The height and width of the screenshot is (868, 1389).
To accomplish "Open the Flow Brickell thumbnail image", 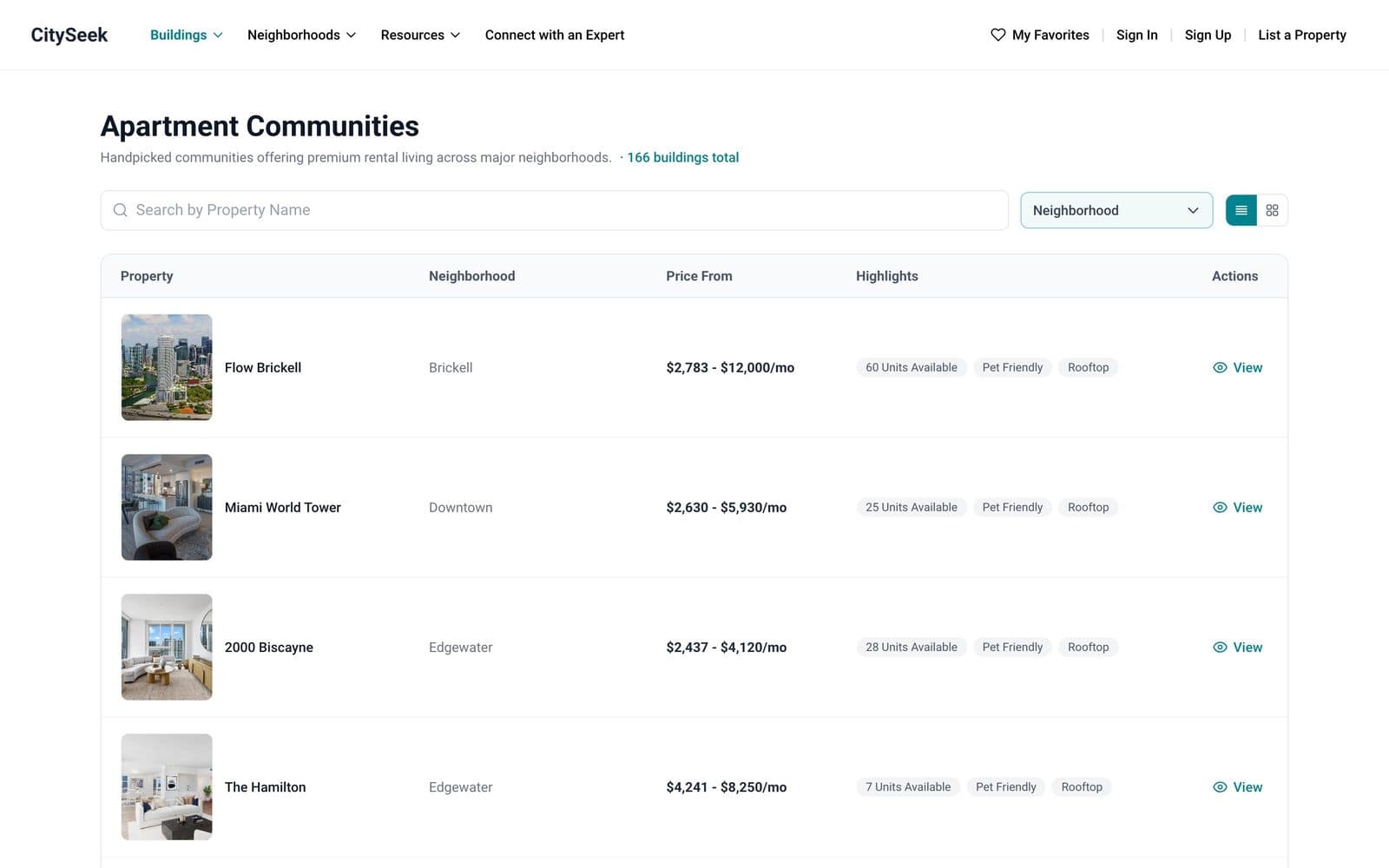I will [x=167, y=367].
